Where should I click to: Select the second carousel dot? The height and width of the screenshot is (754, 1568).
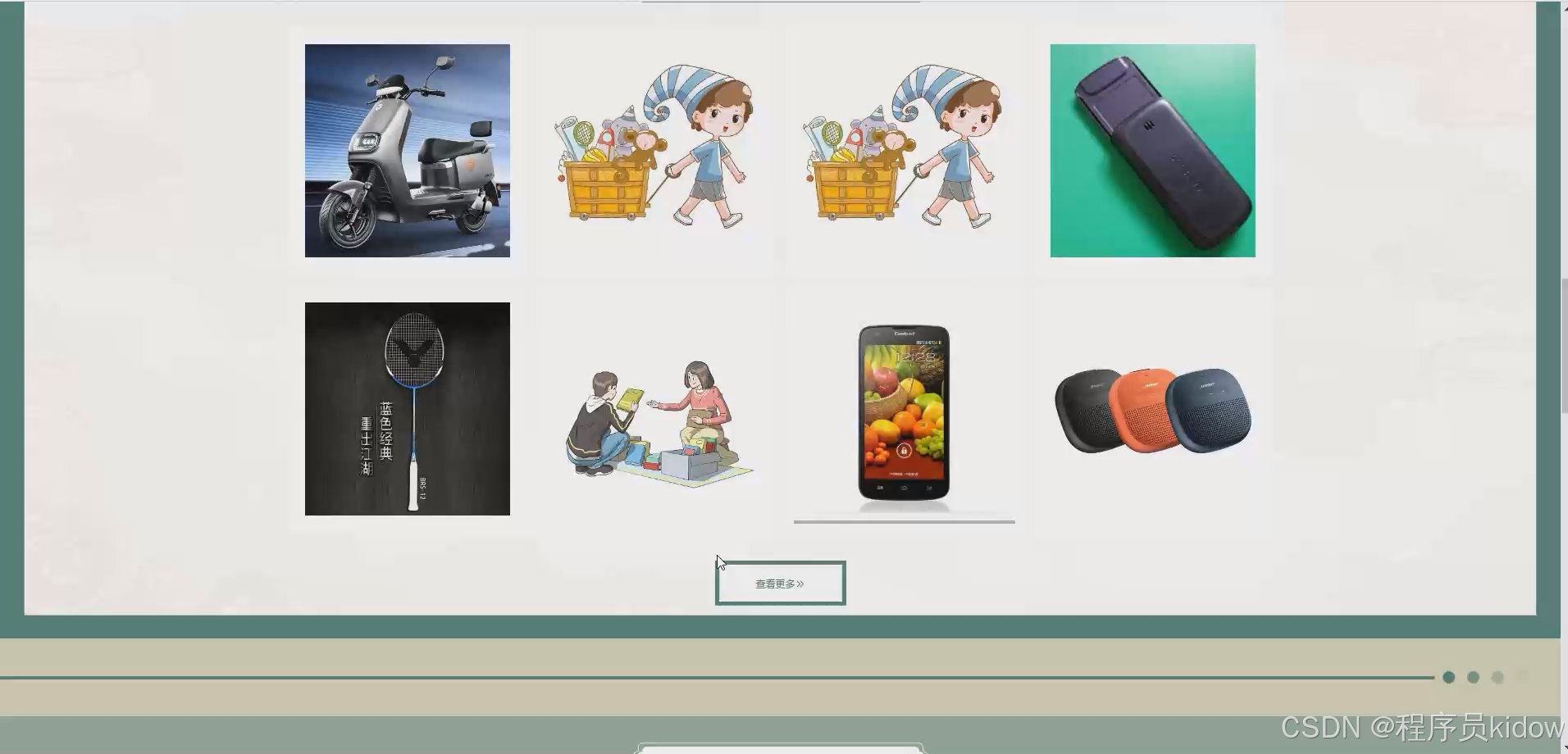(1474, 677)
